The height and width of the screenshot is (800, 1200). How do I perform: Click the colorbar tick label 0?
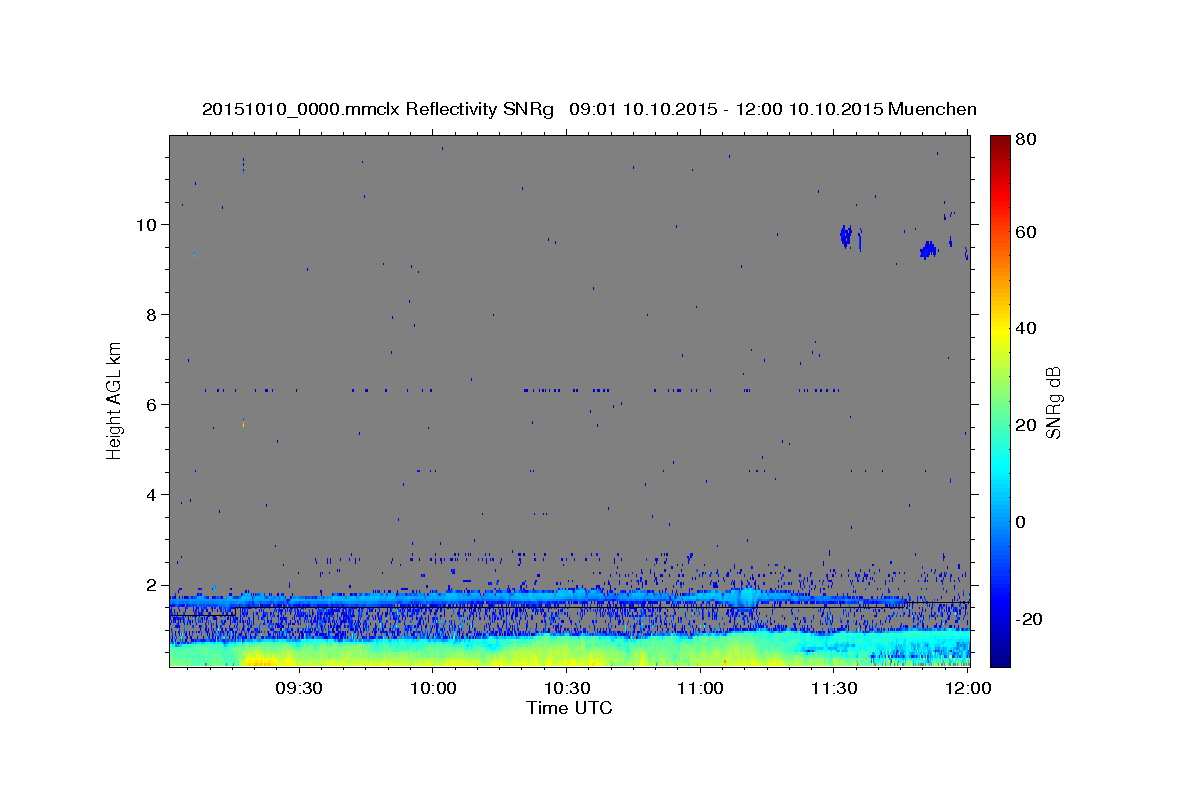1021,522
